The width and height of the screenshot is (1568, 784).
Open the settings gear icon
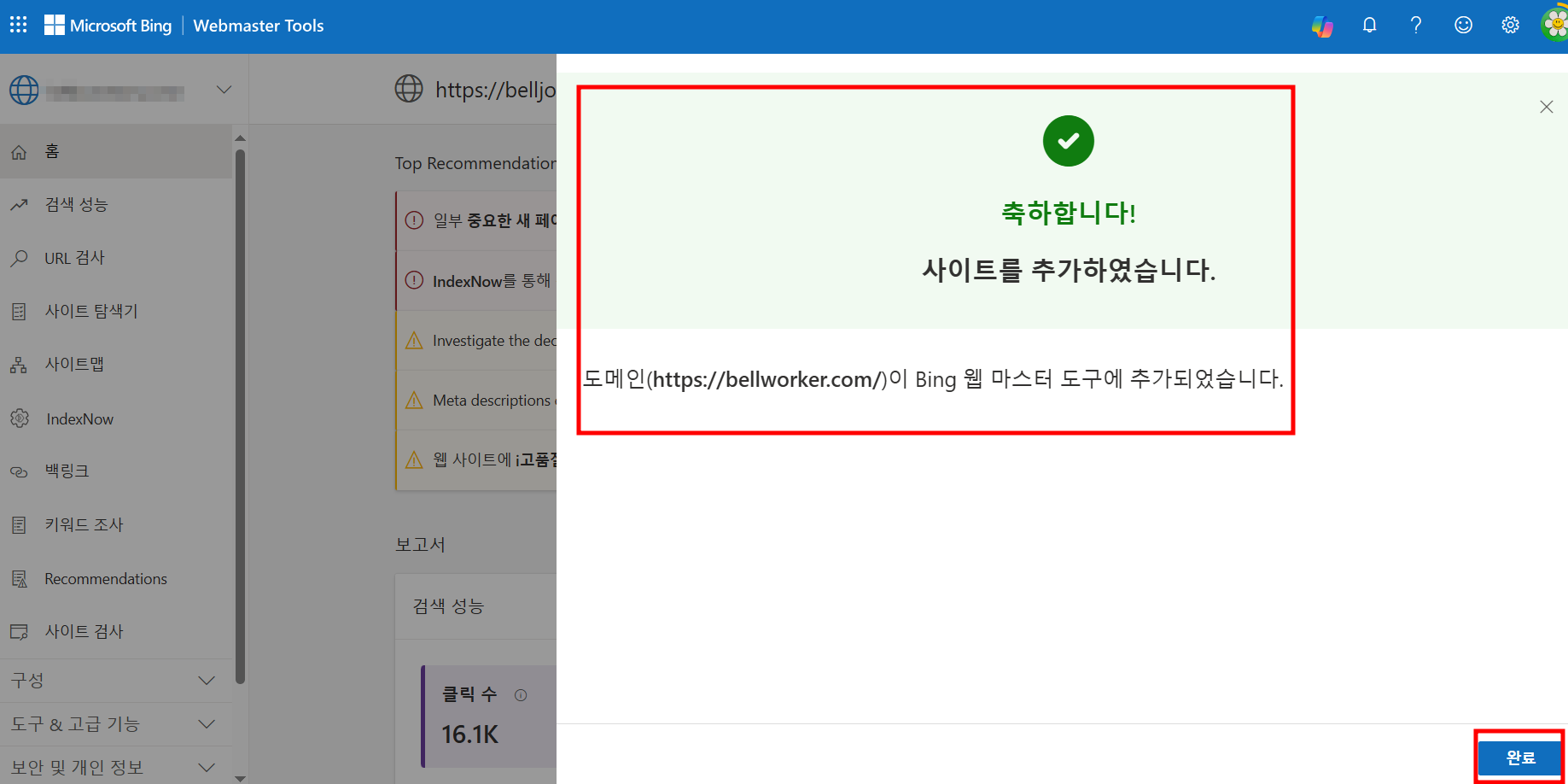pos(1510,25)
